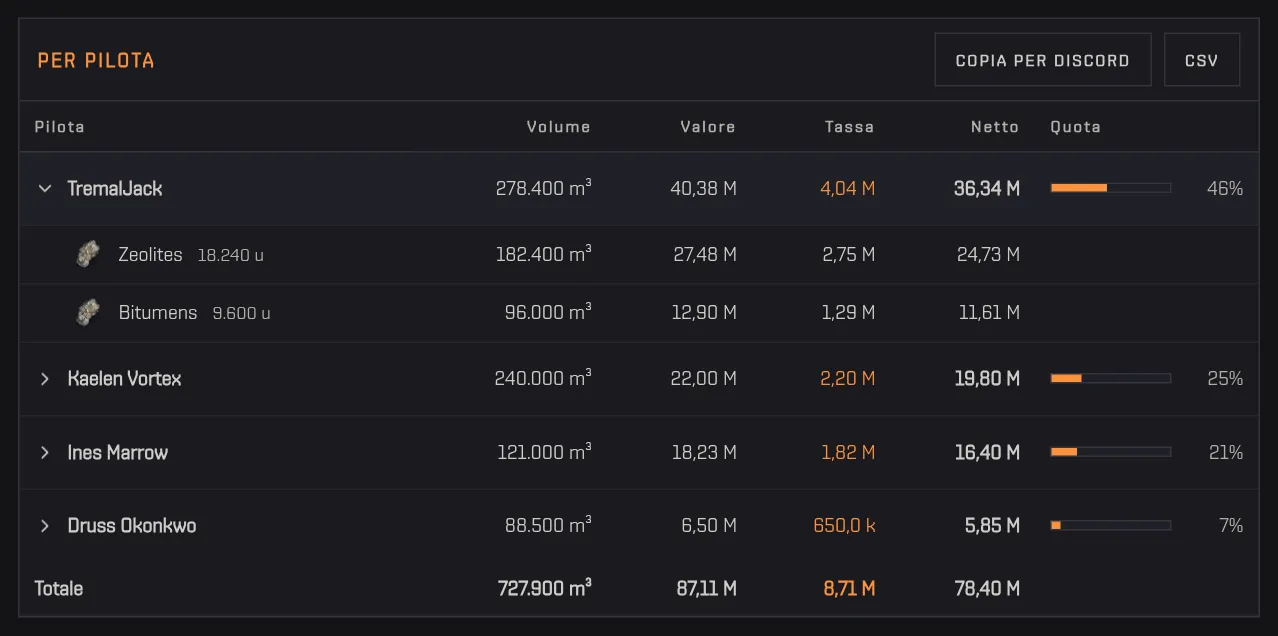
Task: Expand the Druss Okonkwo row
Action: [x=45, y=525]
